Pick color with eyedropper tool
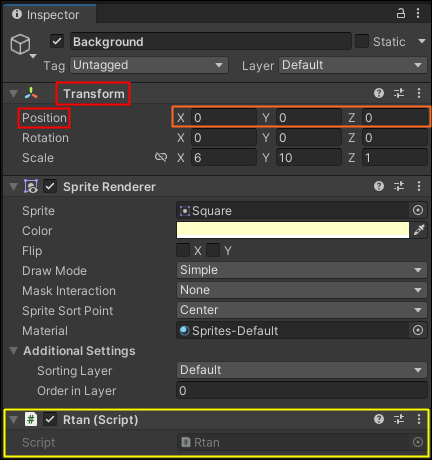The height and width of the screenshot is (460, 432). [419, 230]
